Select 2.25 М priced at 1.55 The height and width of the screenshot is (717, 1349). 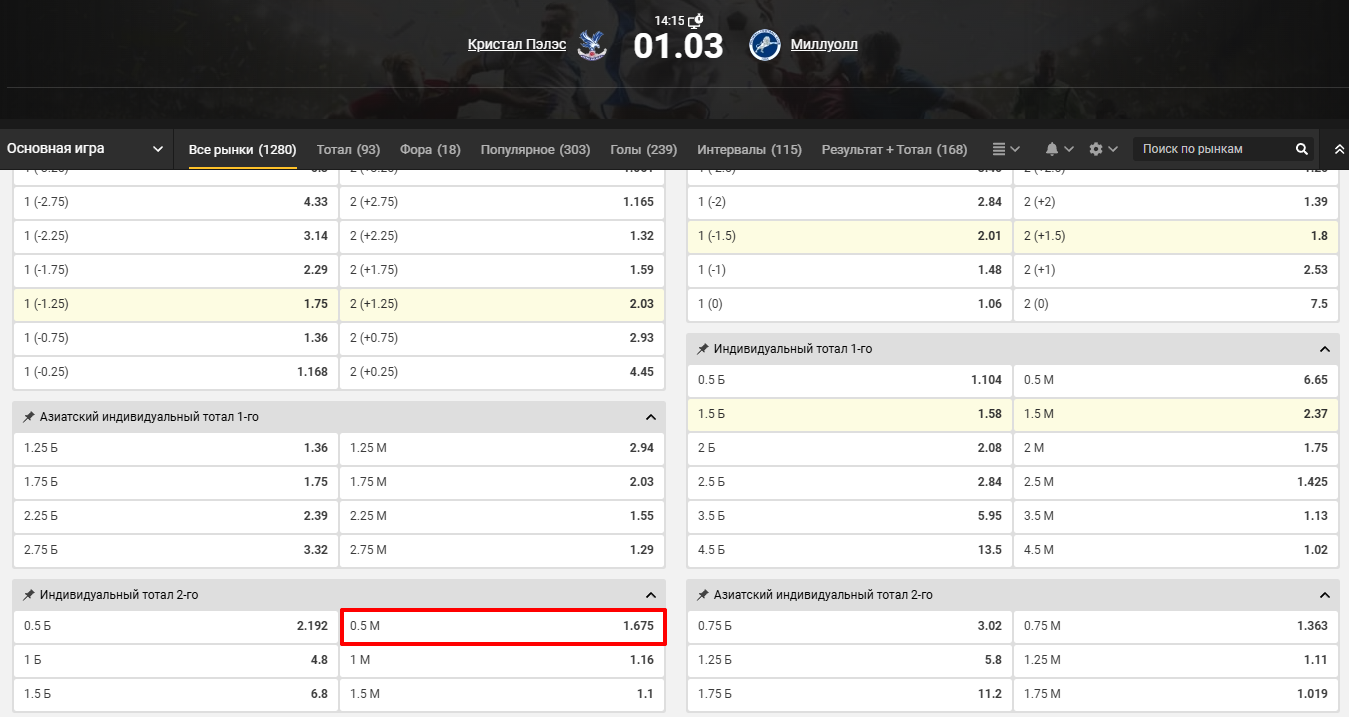(502, 516)
